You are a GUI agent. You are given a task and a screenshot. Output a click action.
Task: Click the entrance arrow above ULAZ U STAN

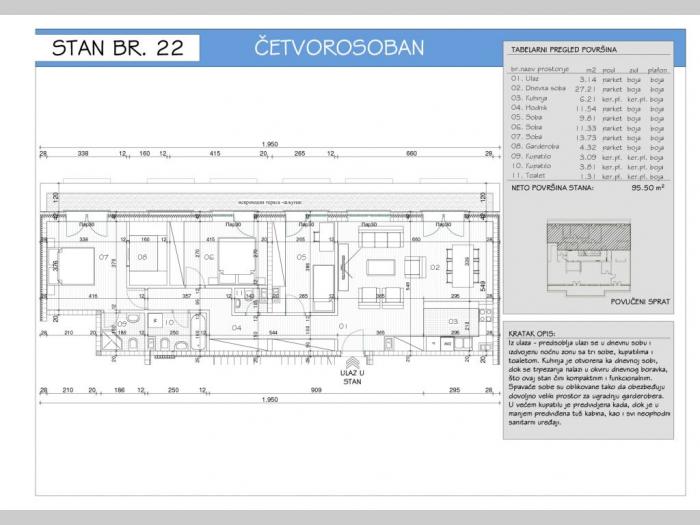coord(350,360)
